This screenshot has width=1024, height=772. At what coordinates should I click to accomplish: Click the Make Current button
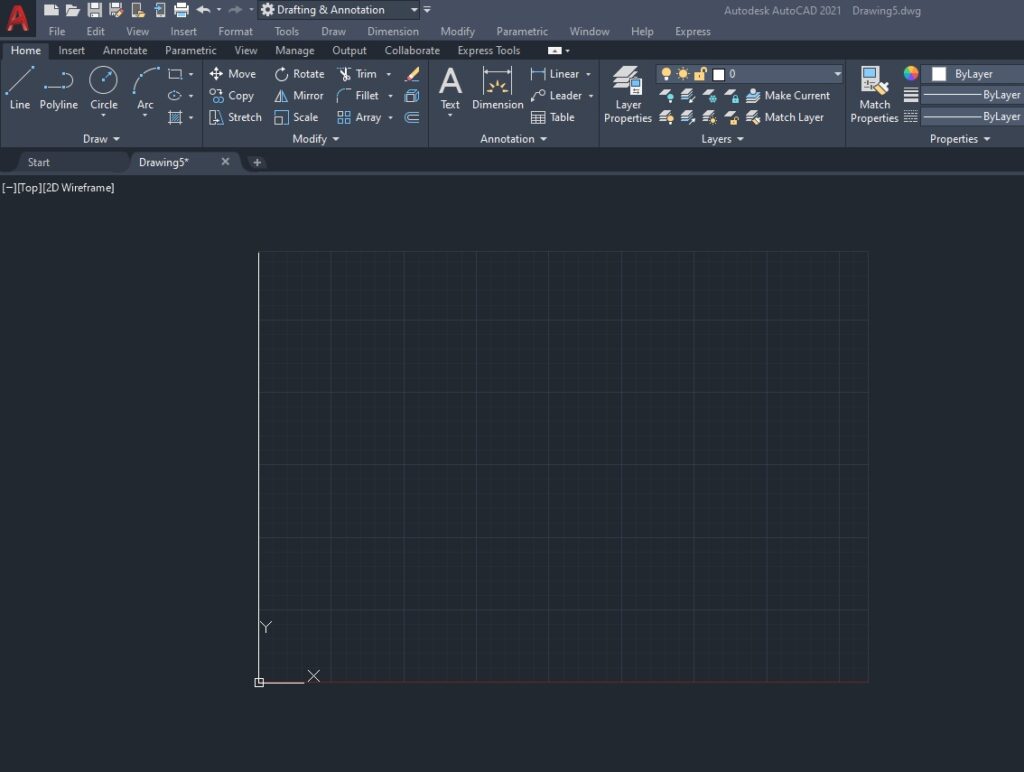789,95
